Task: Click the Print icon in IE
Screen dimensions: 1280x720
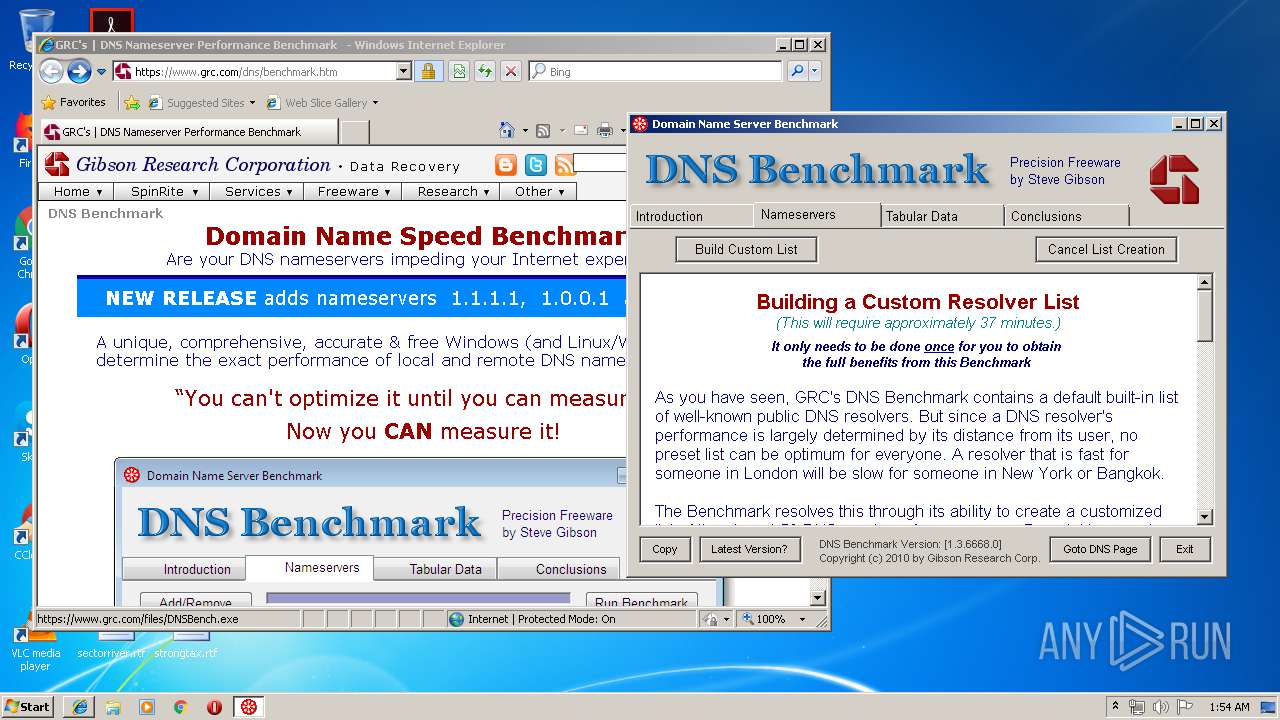Action: (605, 131)
